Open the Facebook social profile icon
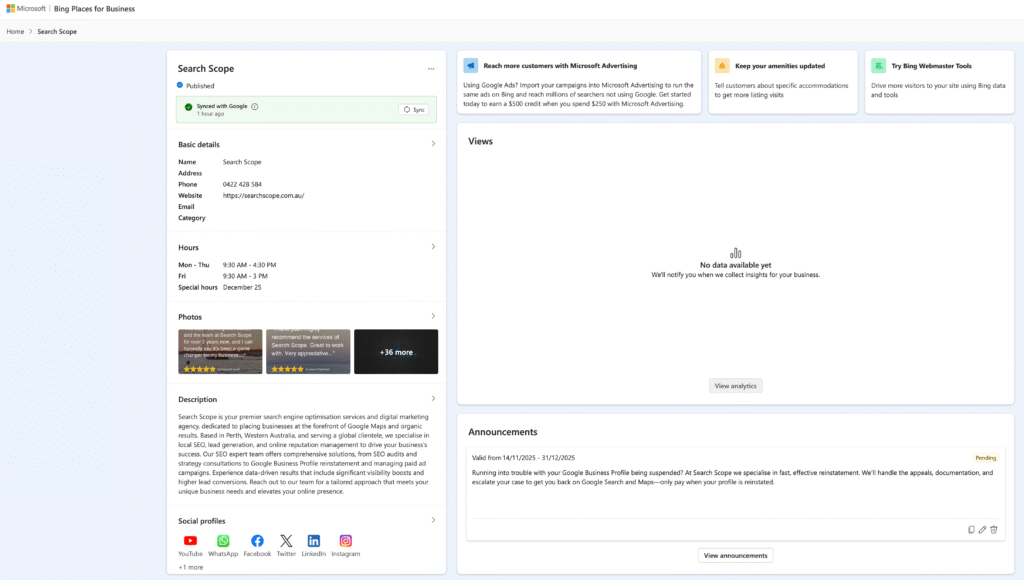The width and height of the screenshot is (1024, 580). [255, 540]
